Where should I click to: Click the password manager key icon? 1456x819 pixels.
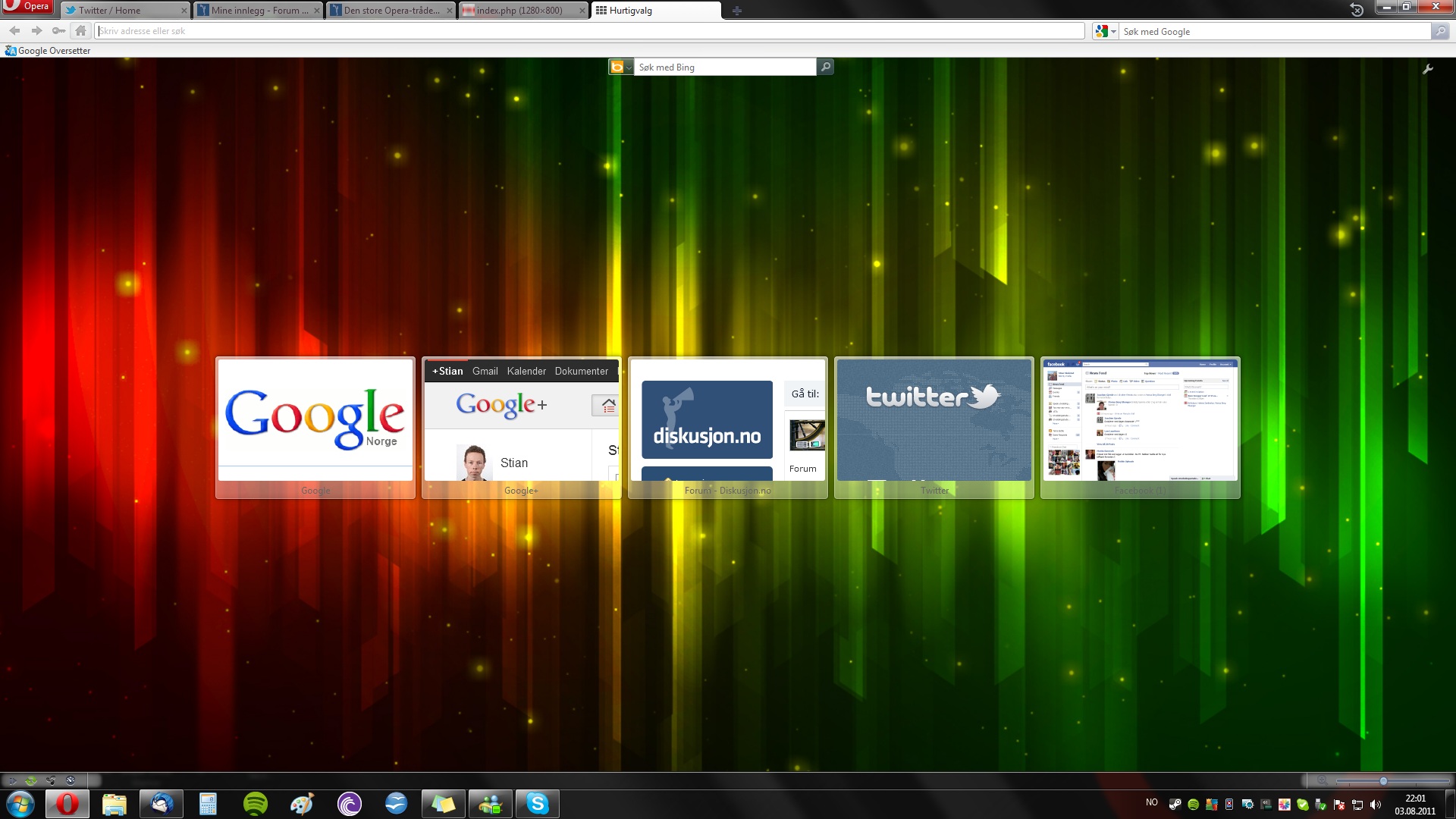click(x=58, y=31)
